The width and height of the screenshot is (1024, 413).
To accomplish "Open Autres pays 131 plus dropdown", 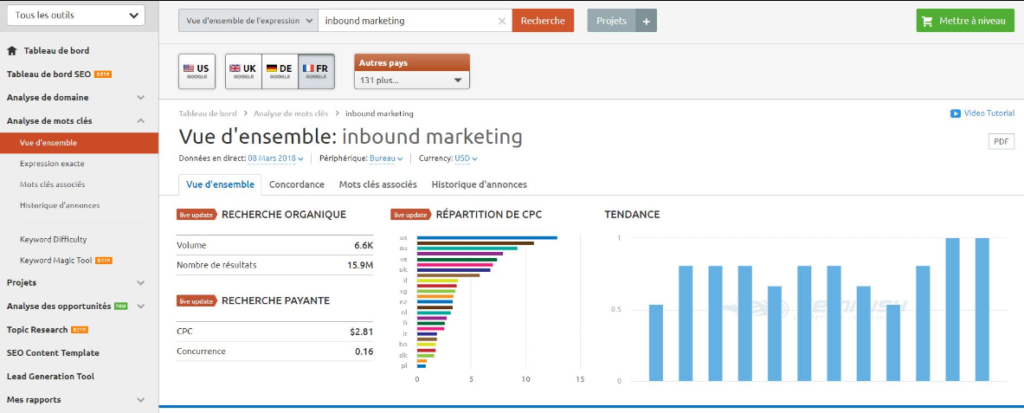I will 411,80.
